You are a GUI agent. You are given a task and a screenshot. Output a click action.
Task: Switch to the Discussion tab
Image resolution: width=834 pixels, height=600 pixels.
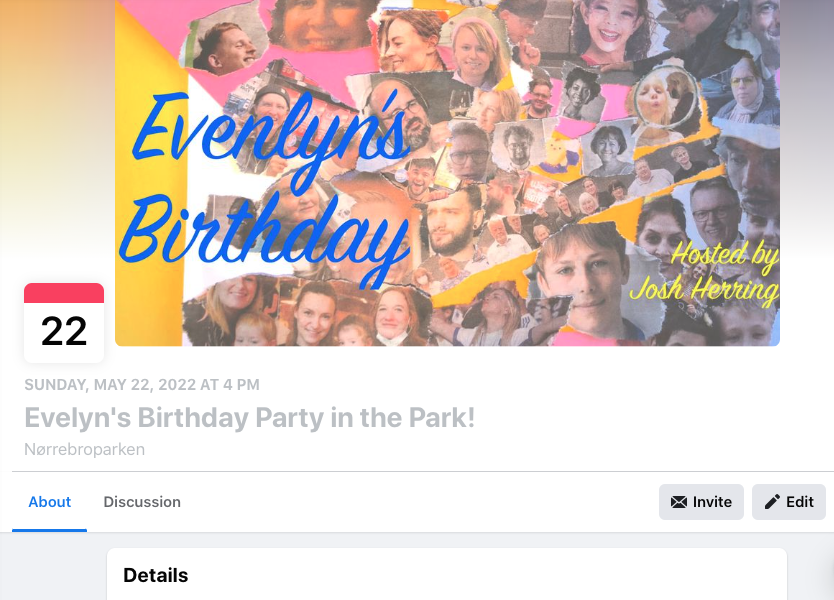(x=142, y=502)
